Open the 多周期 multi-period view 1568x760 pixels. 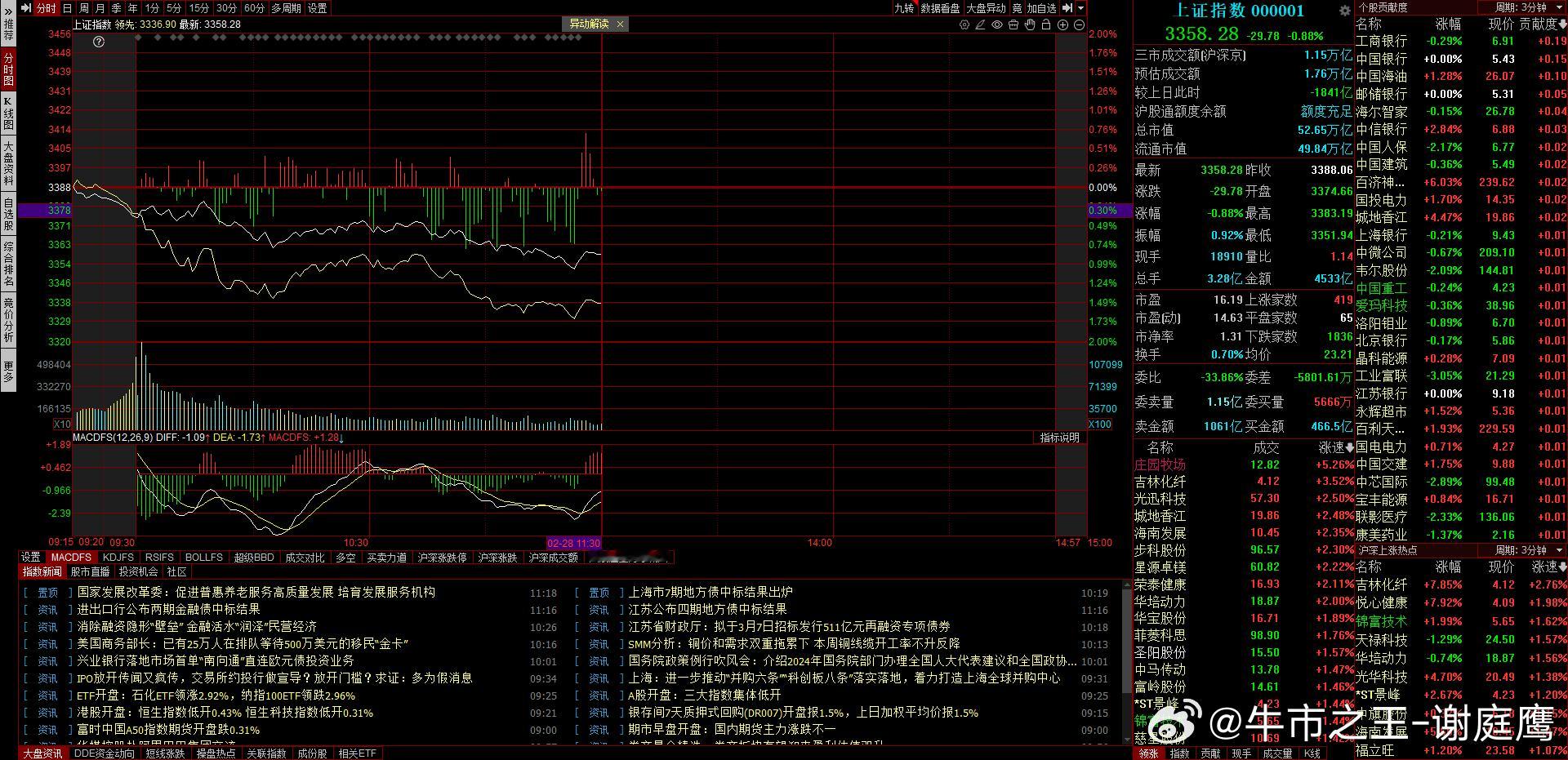[x=287, y=8]
